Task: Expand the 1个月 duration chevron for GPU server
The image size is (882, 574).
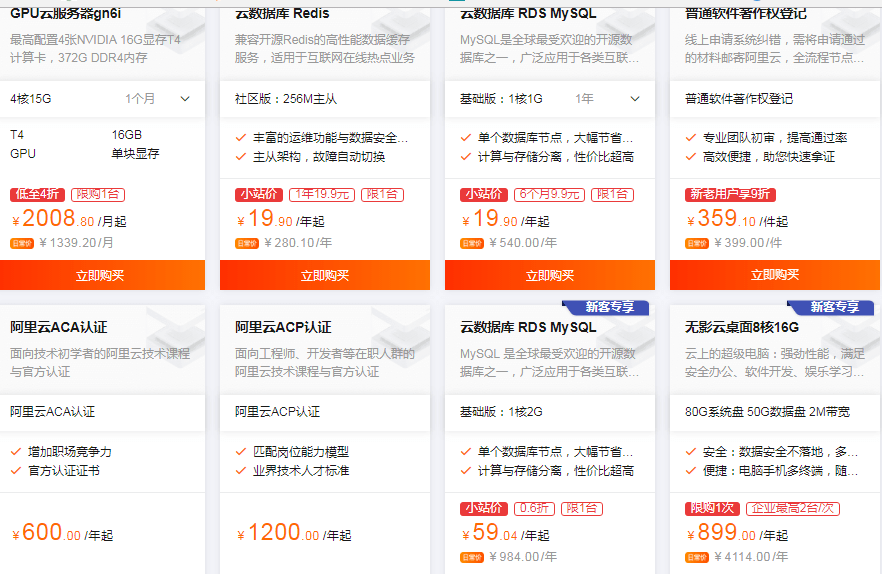Action: pyautogui.click(x=185, y=99)
